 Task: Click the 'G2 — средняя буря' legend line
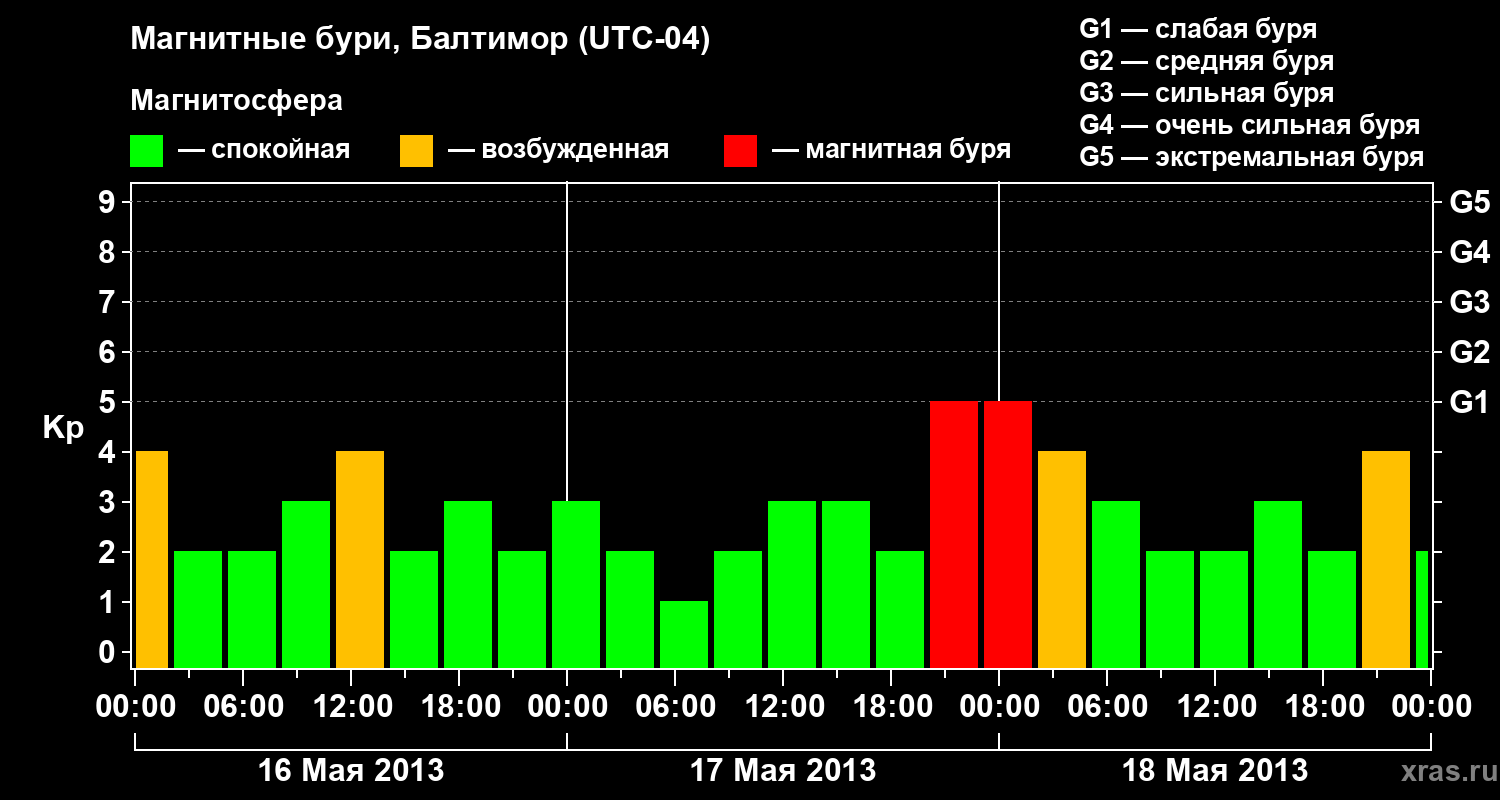click(1207, 61)
